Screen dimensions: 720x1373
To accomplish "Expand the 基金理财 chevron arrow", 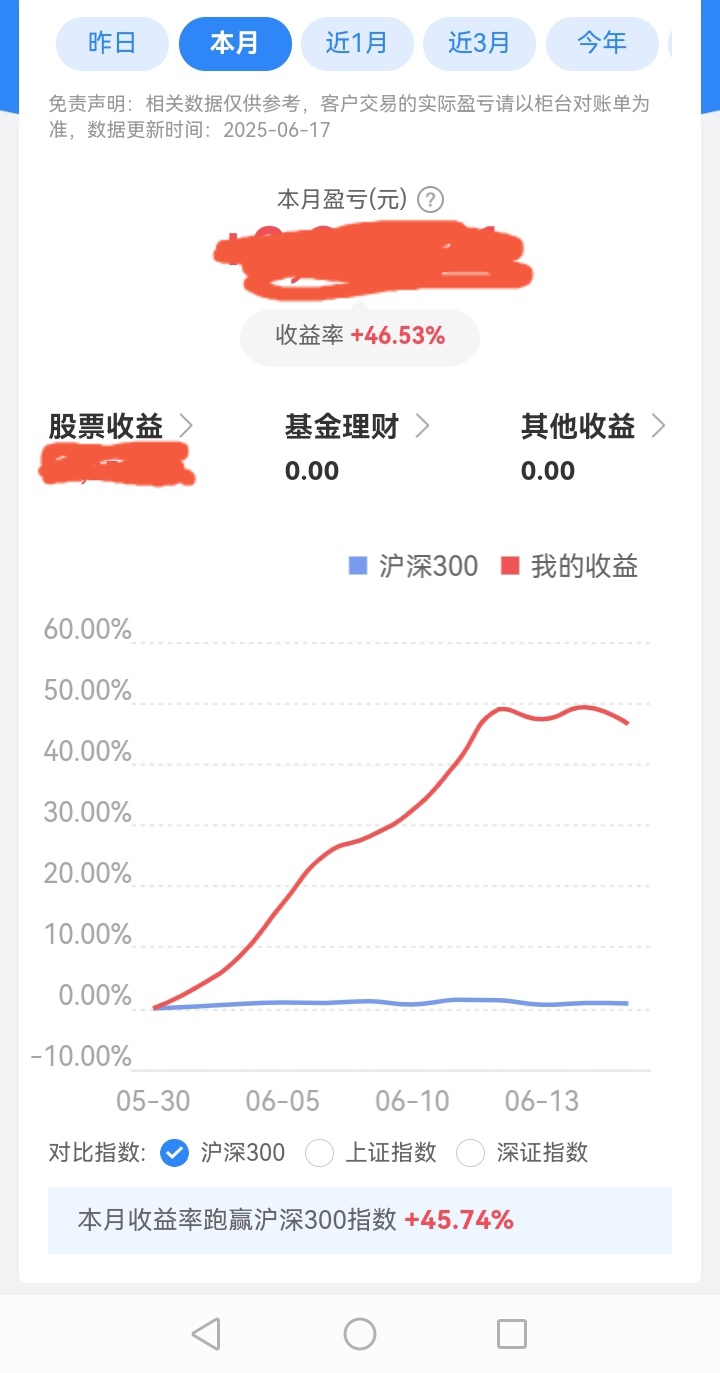I will tap(422, 427).
